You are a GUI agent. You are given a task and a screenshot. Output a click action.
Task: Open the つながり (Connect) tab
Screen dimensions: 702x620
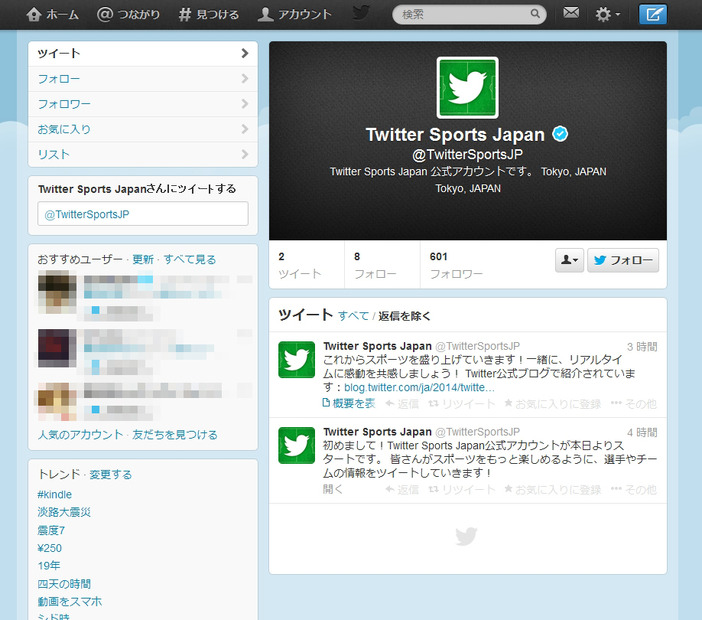128,14
